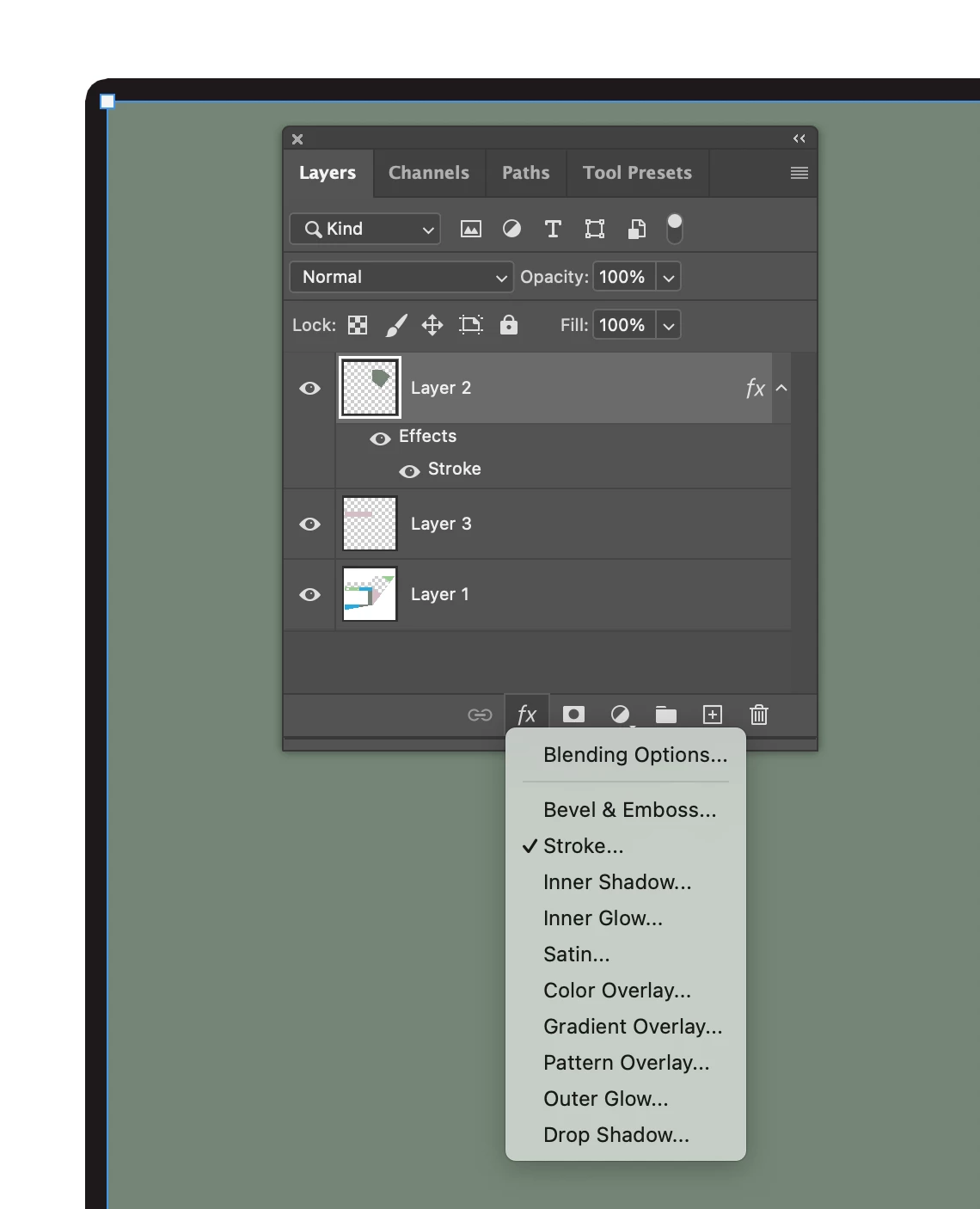Viewport: 980px width, 1209px height.
Task: Hide Layer 2 visibility eye
Action: point(309,389)
